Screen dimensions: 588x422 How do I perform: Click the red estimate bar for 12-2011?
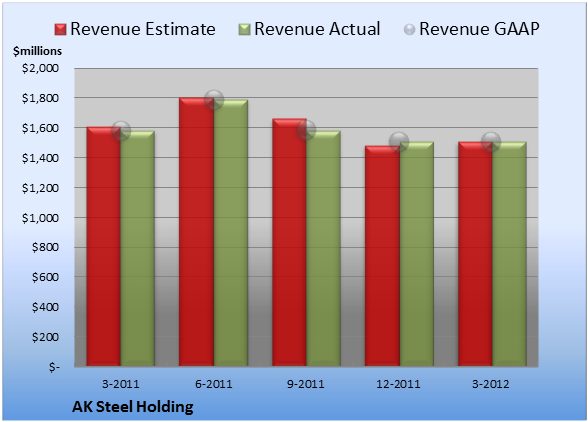(382, 256)
